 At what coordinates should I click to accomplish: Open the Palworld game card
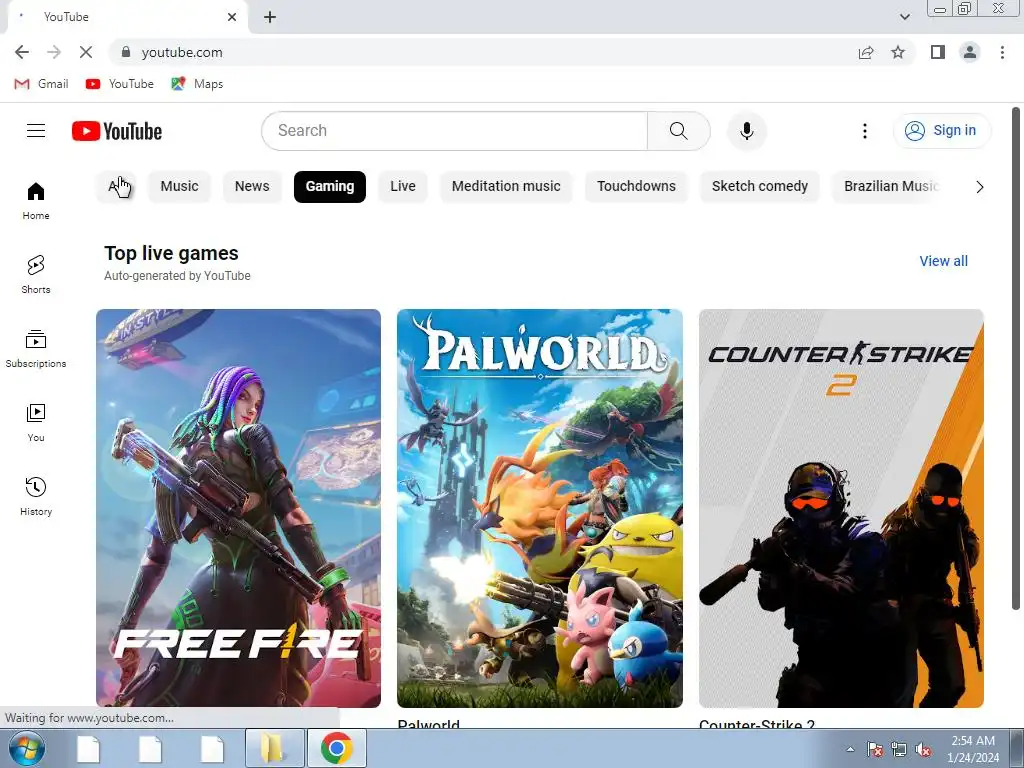[x=539, y=508]
